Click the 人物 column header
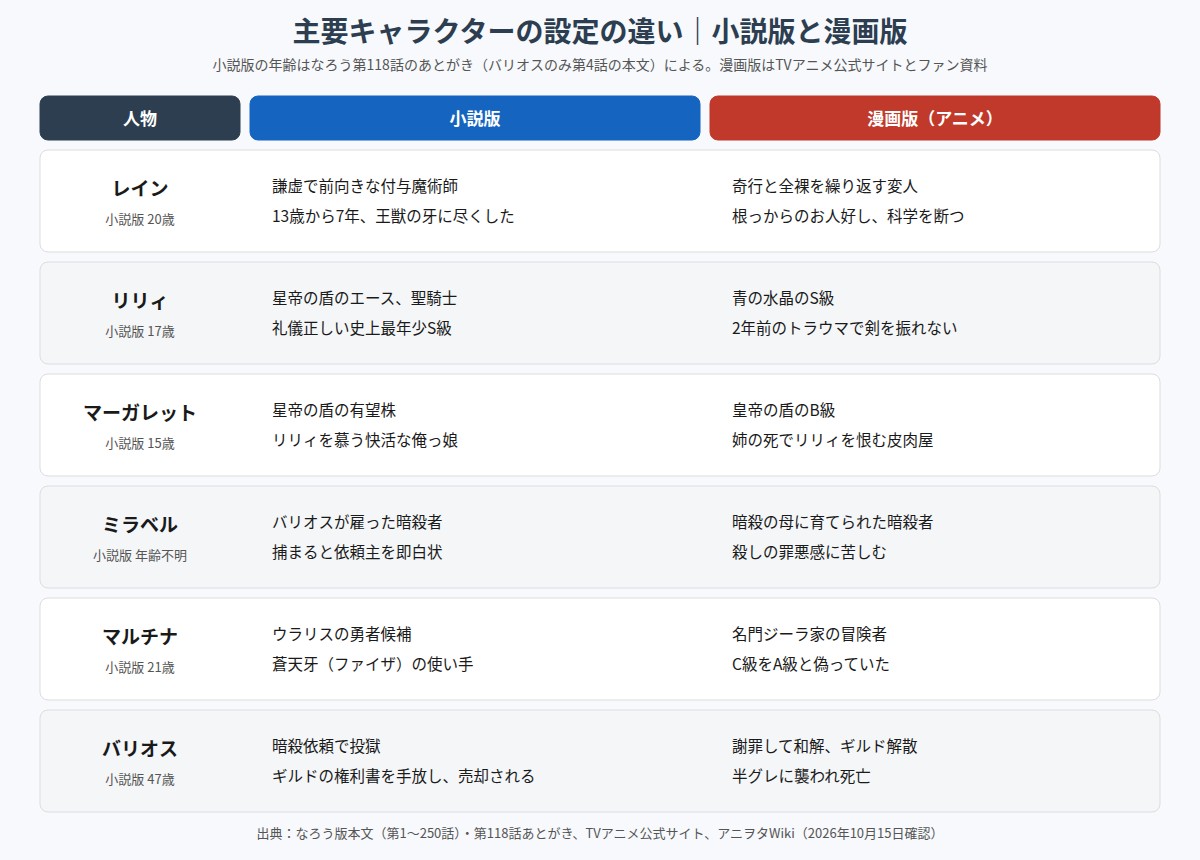This screenshot has height=860, width=1200. pyautogui.click(x=140, y=118)
